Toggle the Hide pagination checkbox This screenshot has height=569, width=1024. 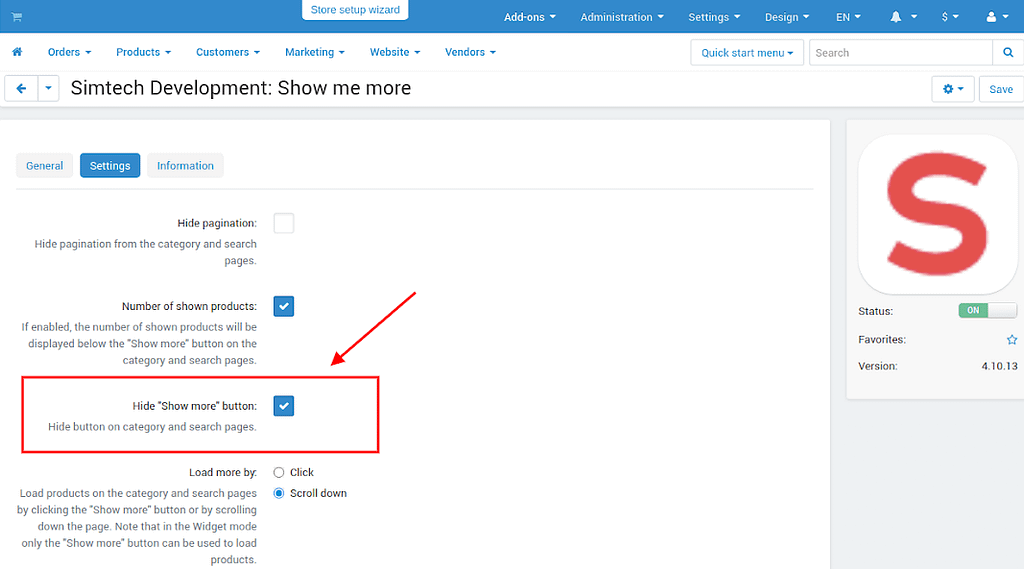(x=283, y=223)
